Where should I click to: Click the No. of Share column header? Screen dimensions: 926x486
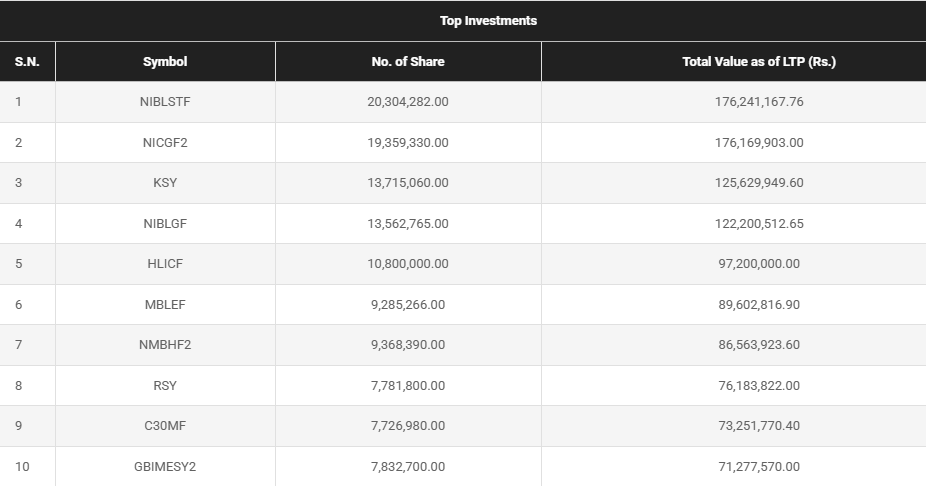click(408, 61)
